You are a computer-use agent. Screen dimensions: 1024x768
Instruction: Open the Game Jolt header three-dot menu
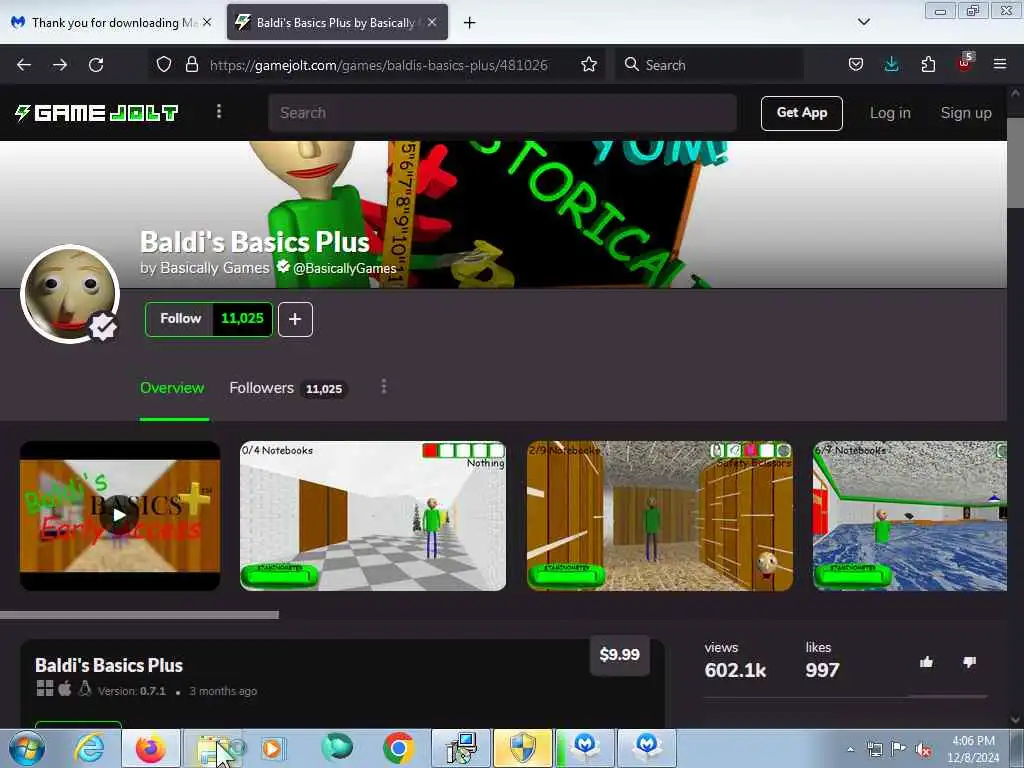[x=219, y=112]
